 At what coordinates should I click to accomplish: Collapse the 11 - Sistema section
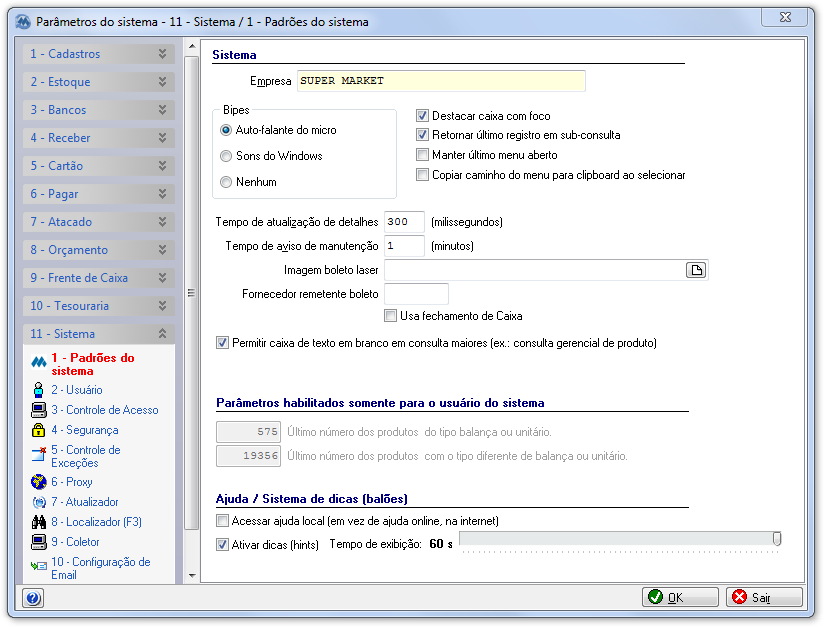pyautogui.click(x=98, y=333)
